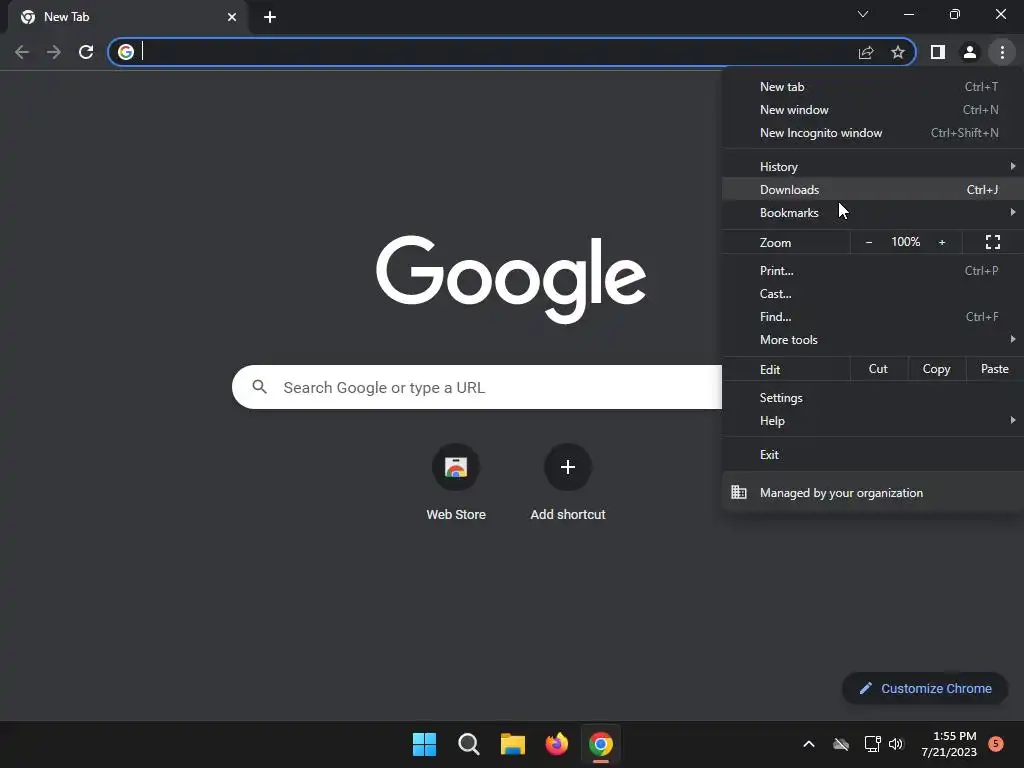The height and width of the screenshot is (768, 1024).
Task: Click the three-dot Chrome menu button
Action: click(1002, 52)
